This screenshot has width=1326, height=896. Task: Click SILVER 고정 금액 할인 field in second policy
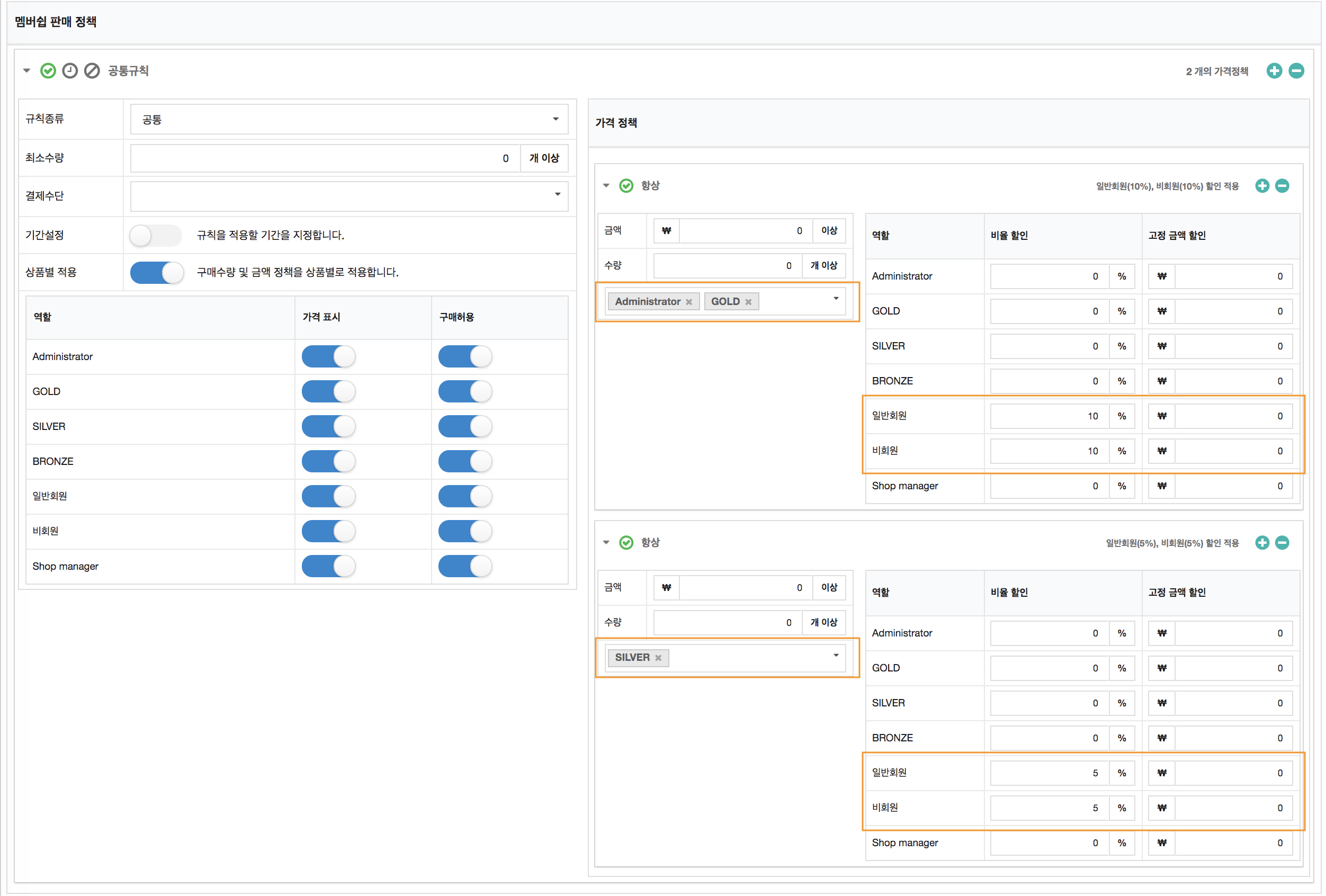pos(1233,703)
